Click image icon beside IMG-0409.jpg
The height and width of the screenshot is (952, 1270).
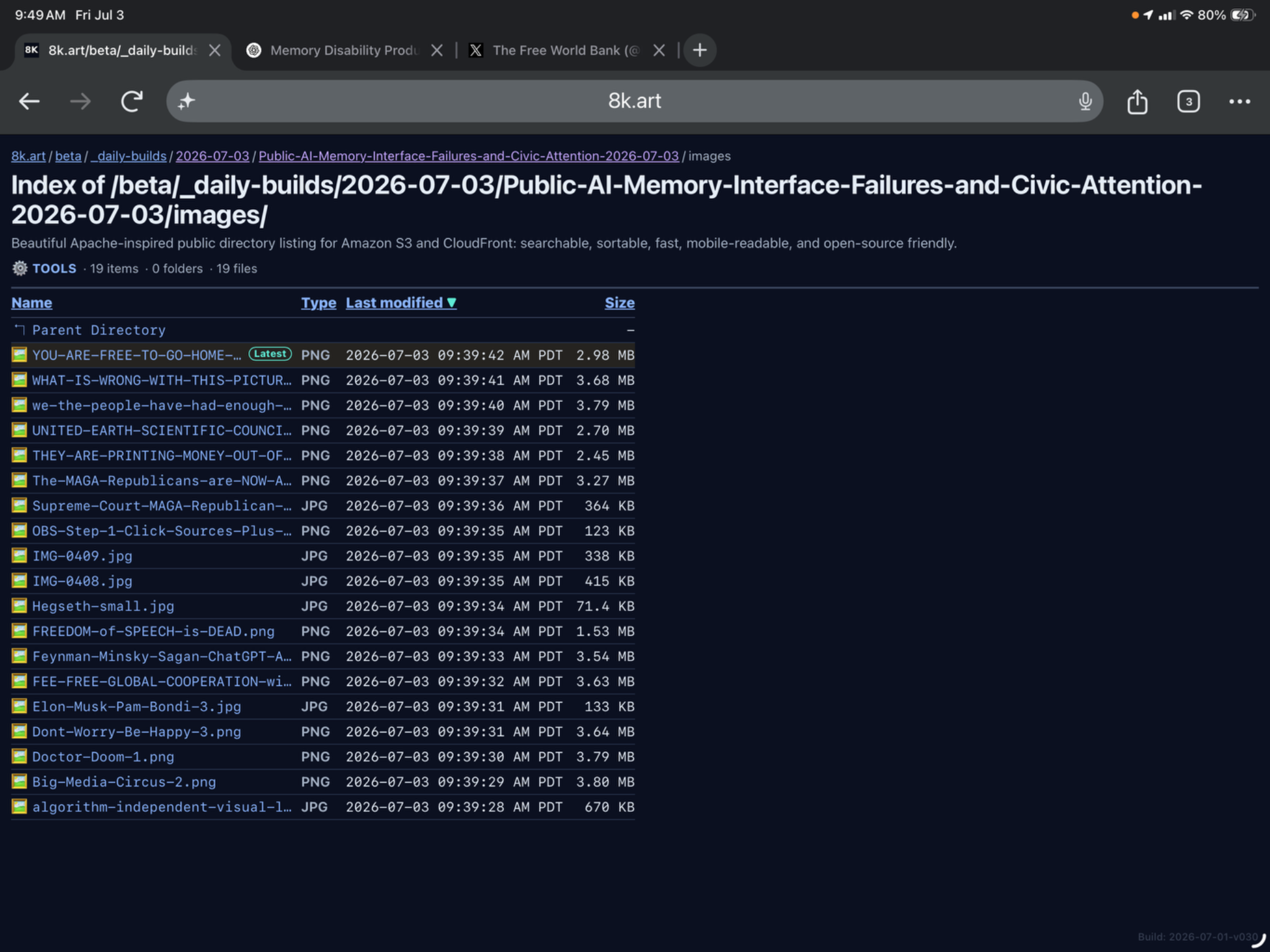click(x=19, y=556)
